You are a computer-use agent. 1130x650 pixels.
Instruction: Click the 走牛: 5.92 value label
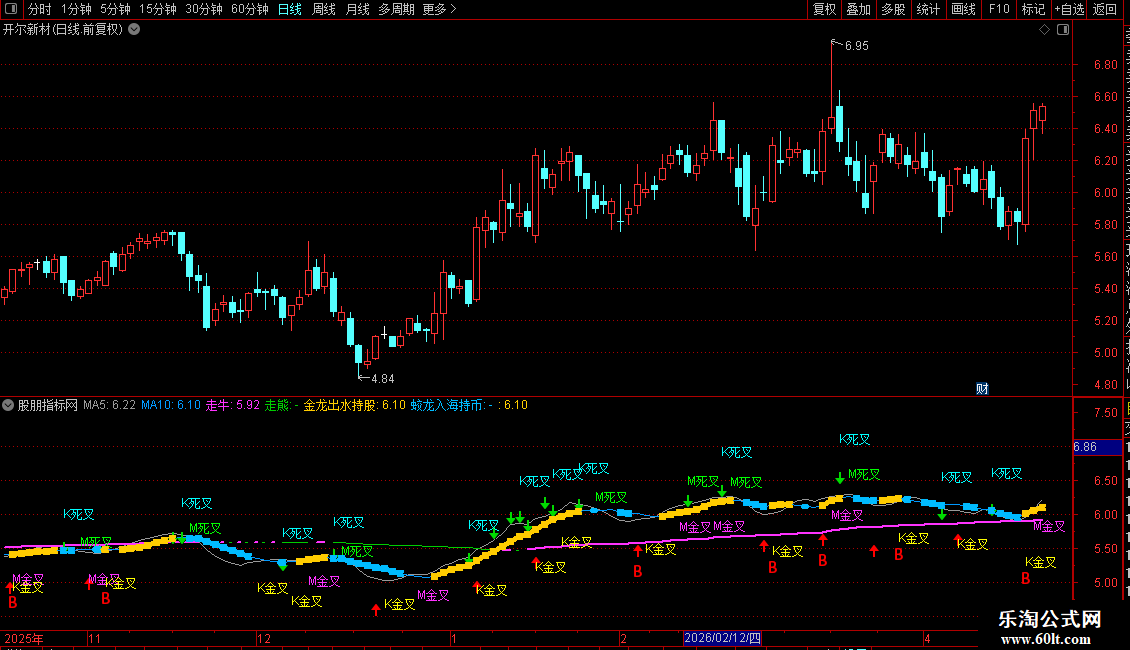point(233,405)
